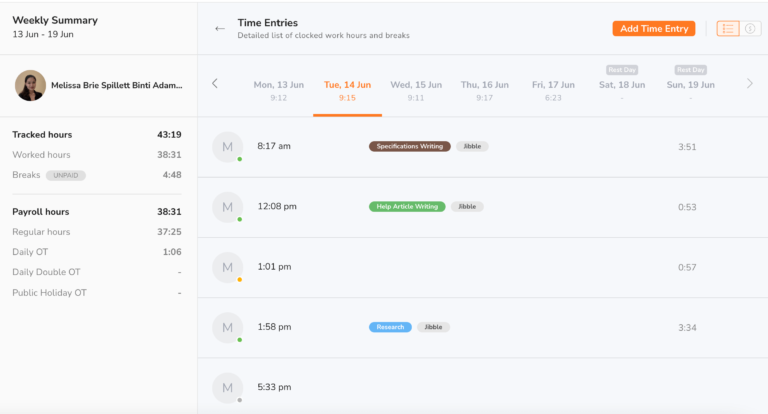The image size is (768, 414).
Task: Switch to the Fri, 17 Jun tab
Action: tap(553, 90)
